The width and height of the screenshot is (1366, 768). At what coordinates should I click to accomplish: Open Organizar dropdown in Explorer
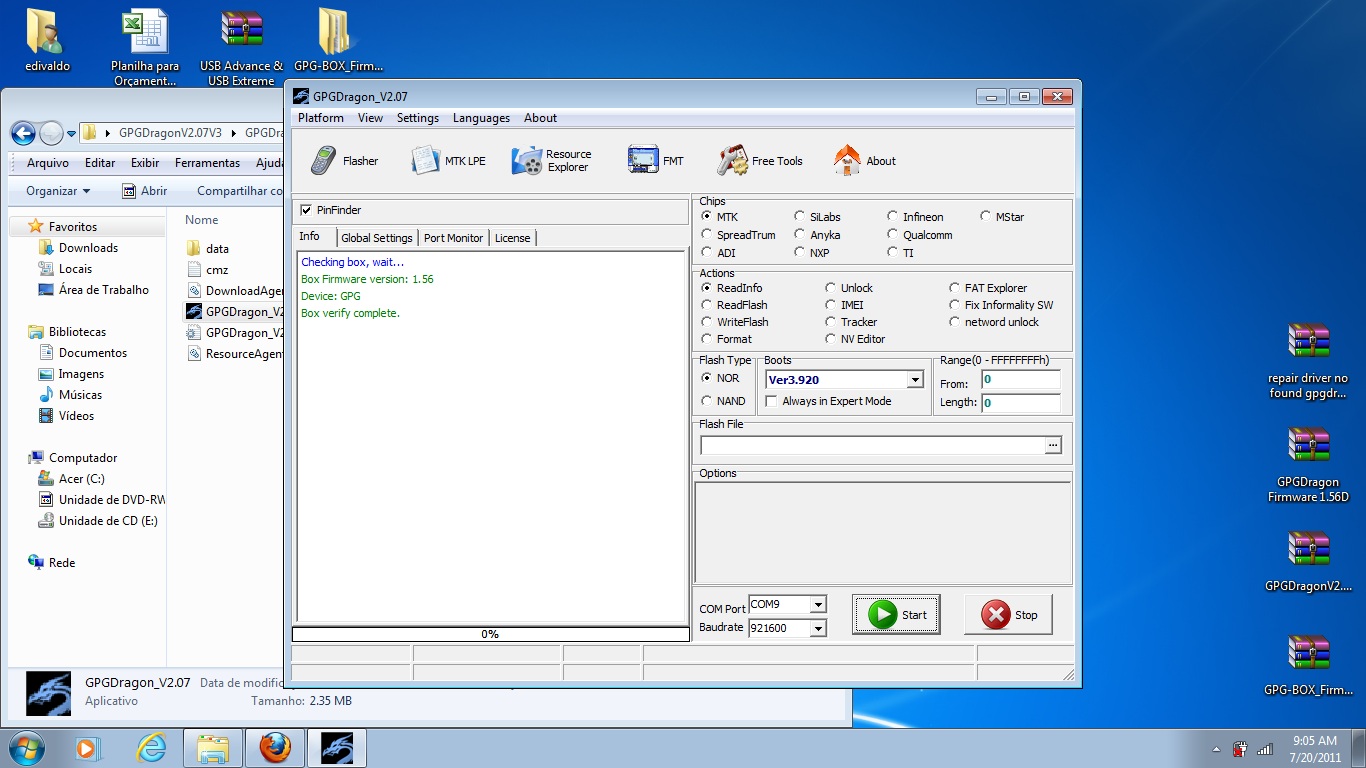pos(58,191)
